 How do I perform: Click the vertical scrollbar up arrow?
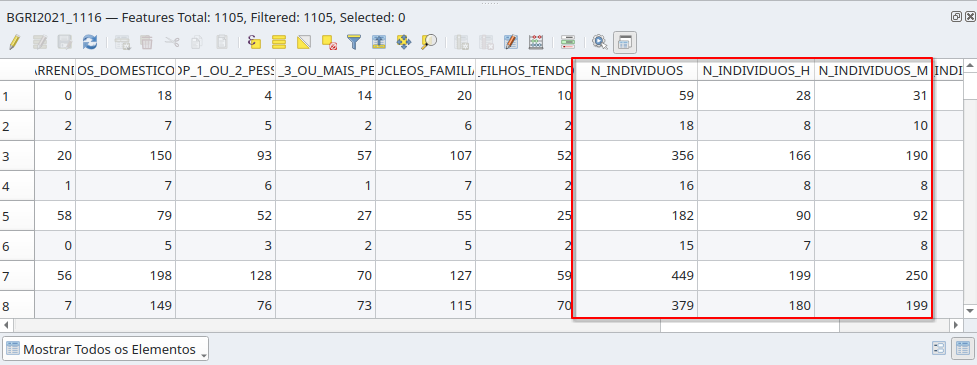(x=970, y=66)
